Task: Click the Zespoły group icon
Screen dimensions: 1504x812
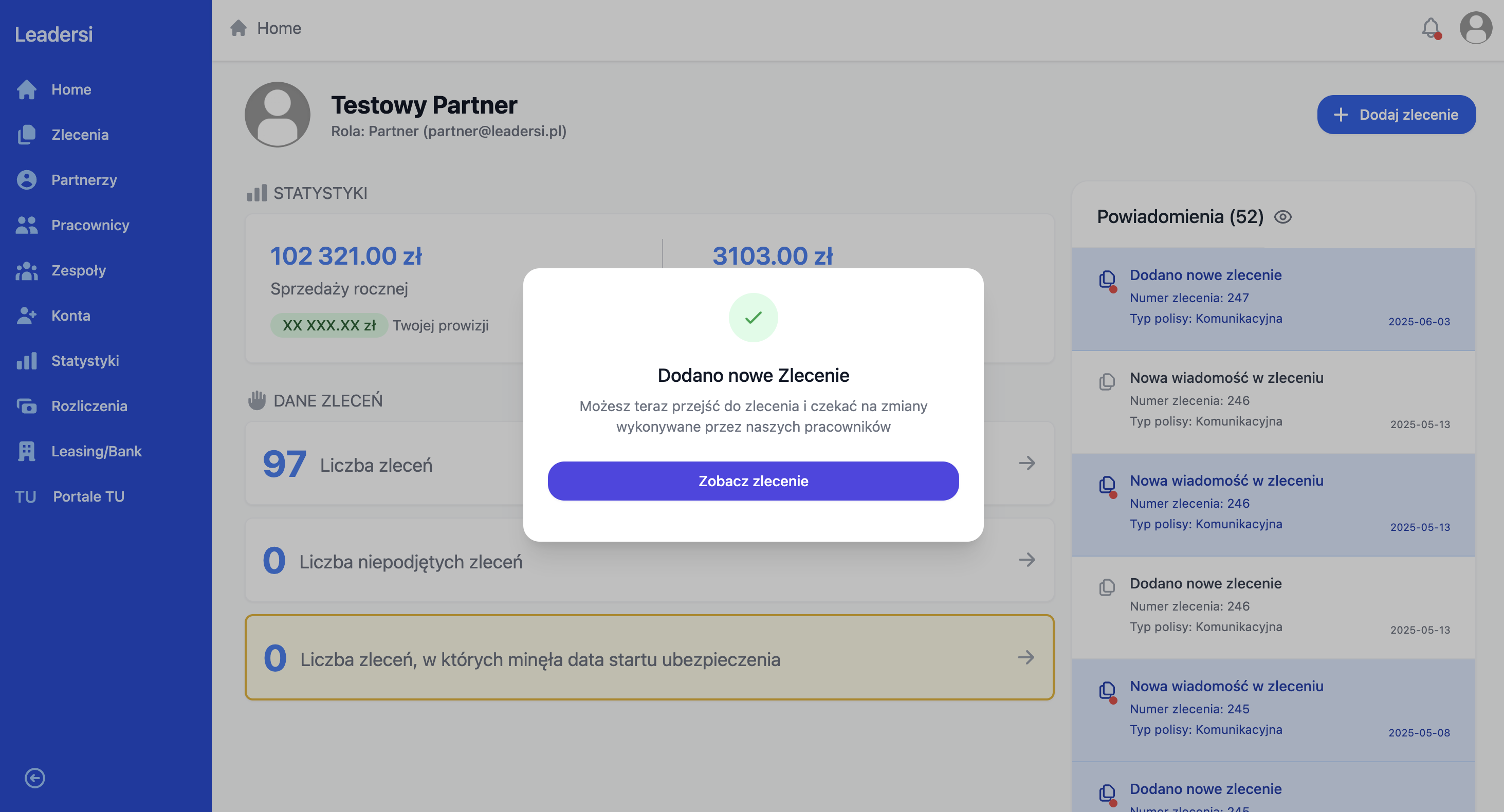Action: click(27, 270)
